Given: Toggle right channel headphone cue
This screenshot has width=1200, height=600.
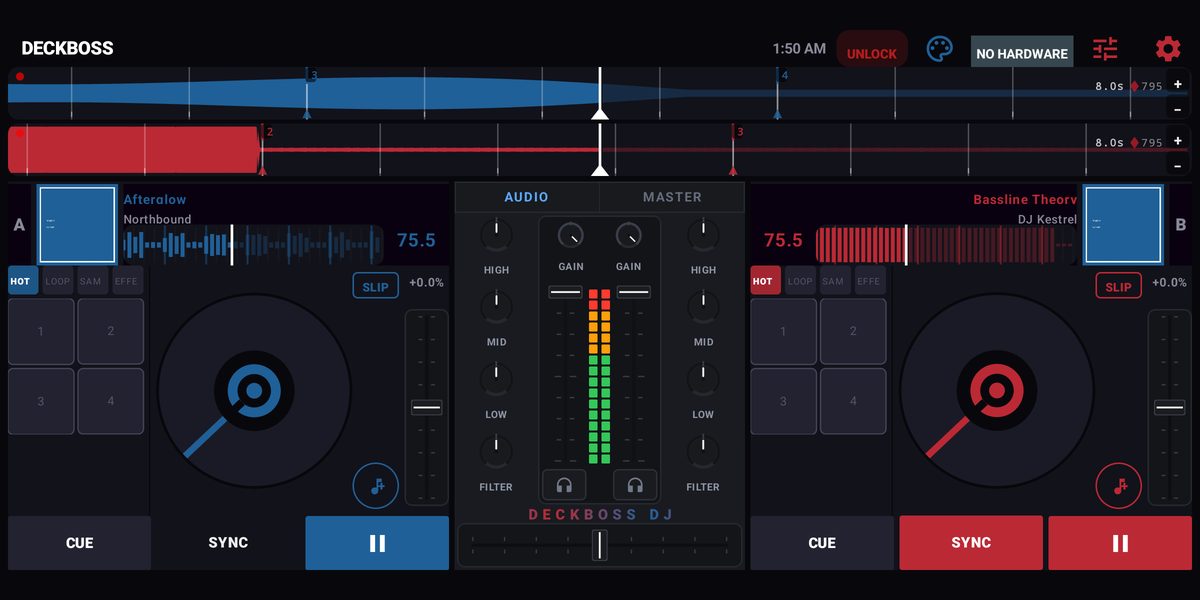Looking at the screenshot, I should (x=635, y=485).
